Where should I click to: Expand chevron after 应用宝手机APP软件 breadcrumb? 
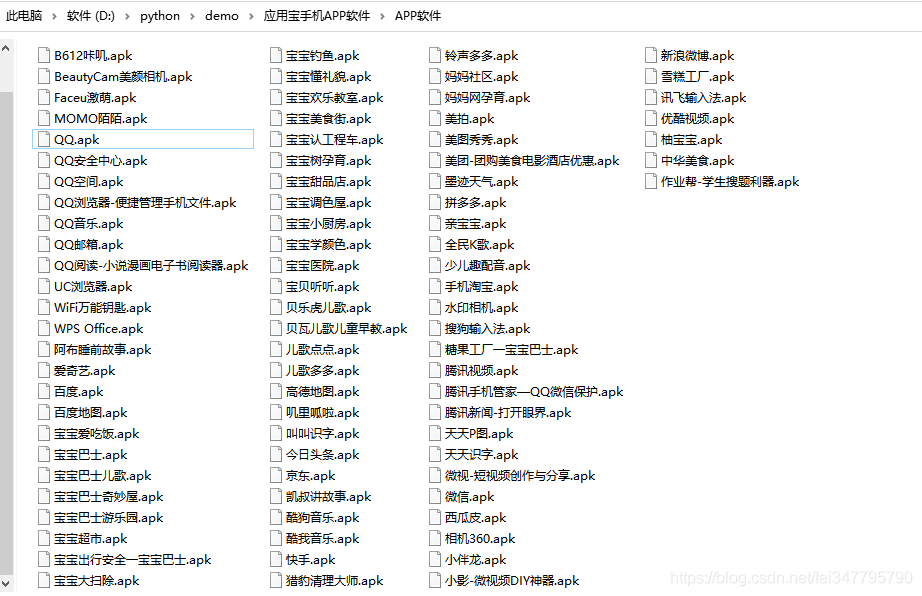pos(382,16)
